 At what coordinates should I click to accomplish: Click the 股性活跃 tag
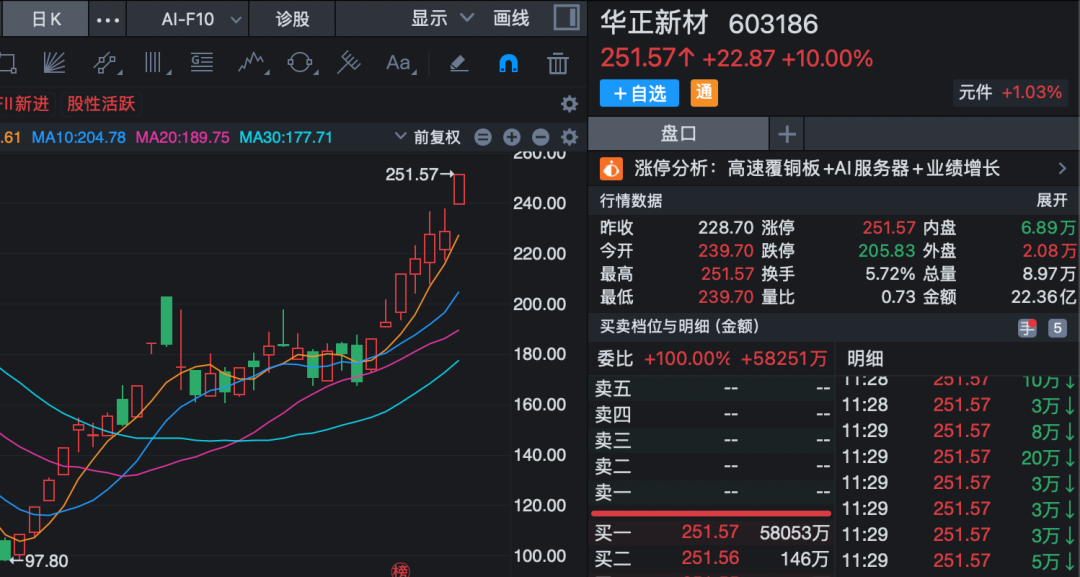(101, 104)
